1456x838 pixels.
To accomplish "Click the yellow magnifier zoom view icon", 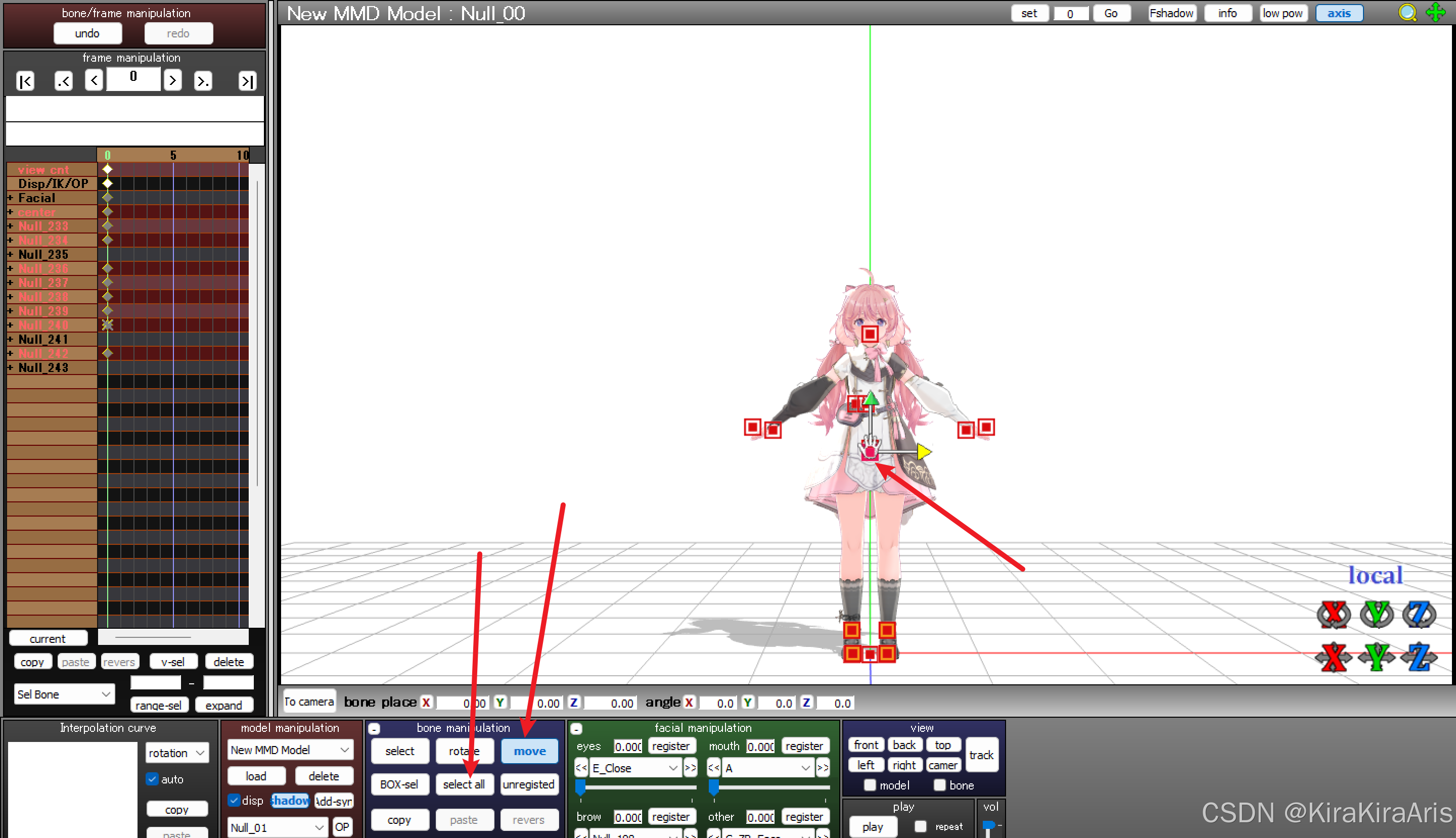I will [x=1407, y=13].
